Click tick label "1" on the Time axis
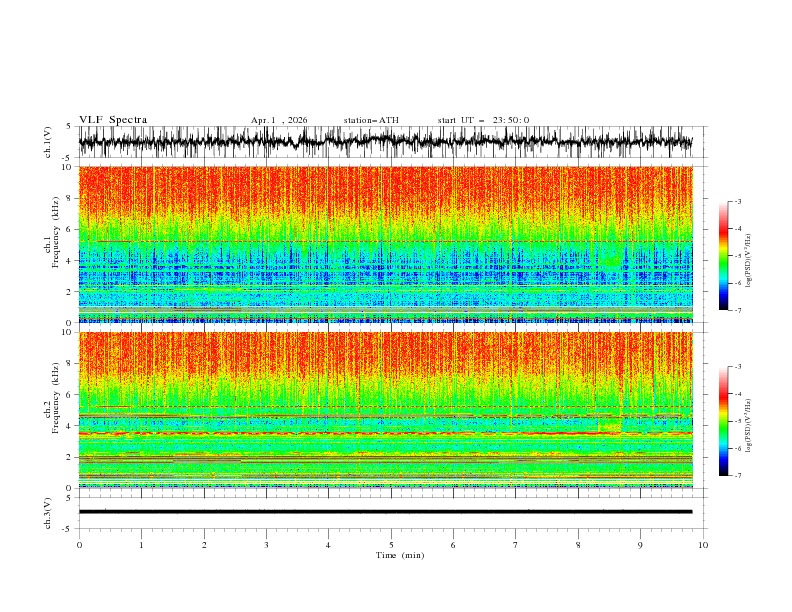792x612 pixels. click(141, 545)
